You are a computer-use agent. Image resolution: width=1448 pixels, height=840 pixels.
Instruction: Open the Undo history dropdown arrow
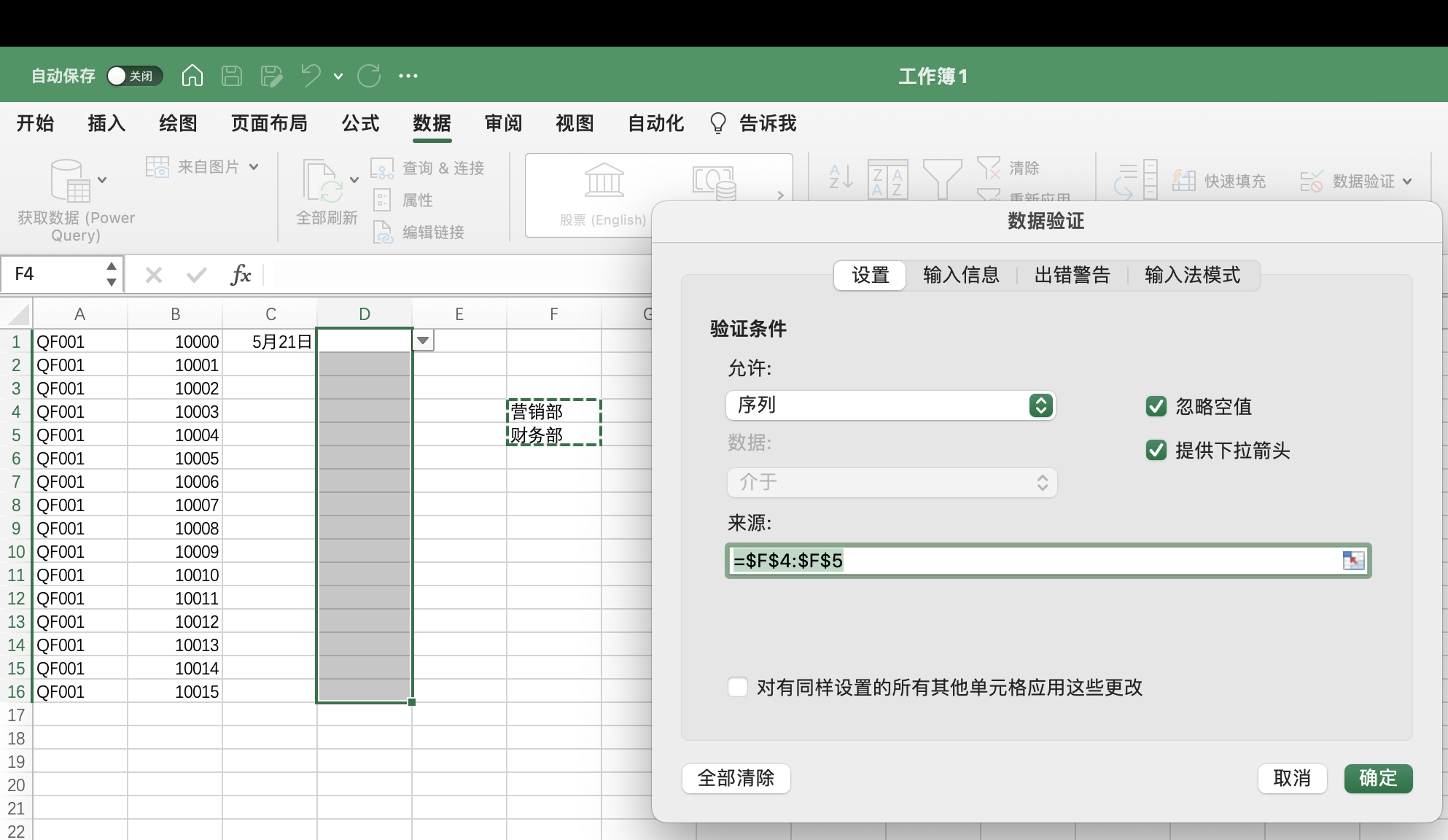[x=338, y=76]
